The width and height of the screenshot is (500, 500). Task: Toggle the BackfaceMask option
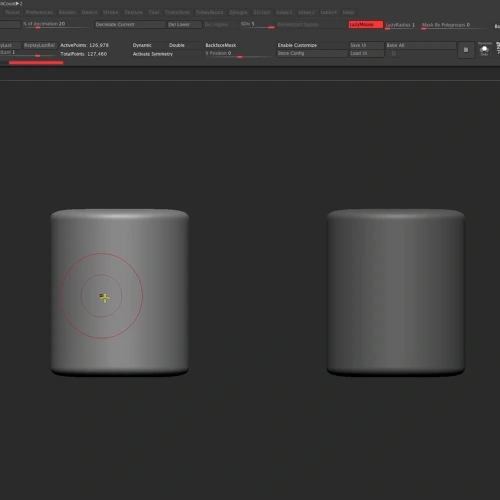point(221,45)
